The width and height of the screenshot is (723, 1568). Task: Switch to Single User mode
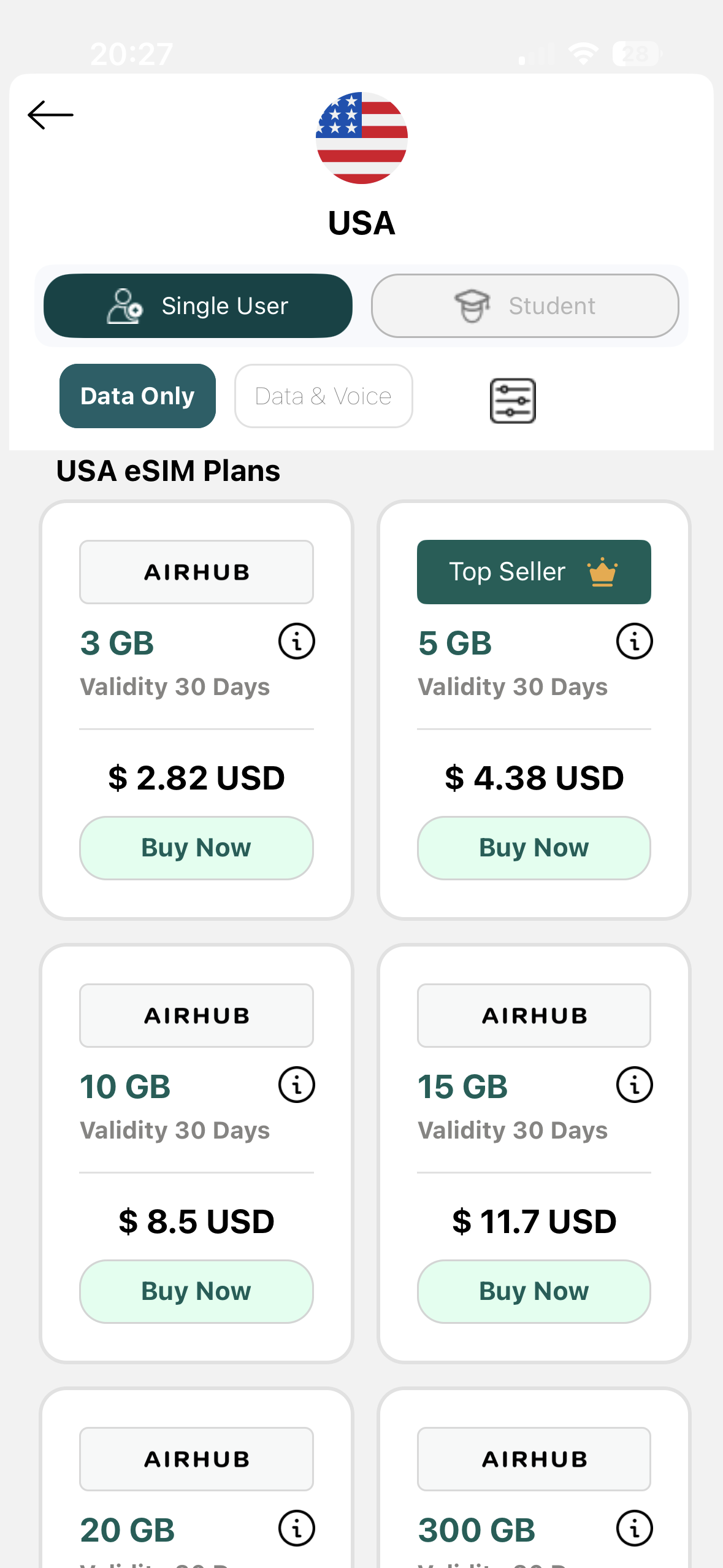[198, 306]
